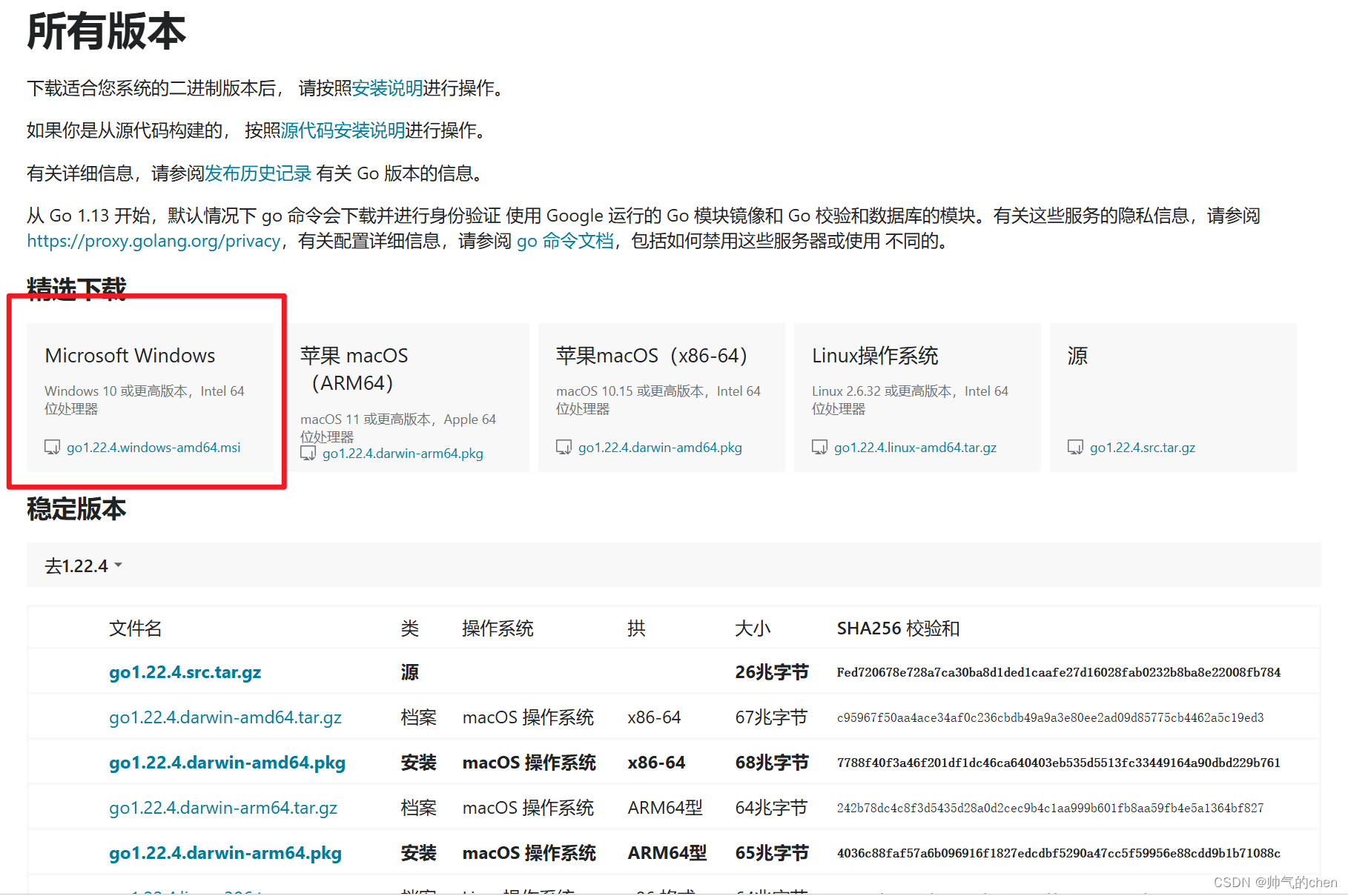Click the 大小 column header
The width and height of the screenshot is (1348, 896).
tap(753, 628)
